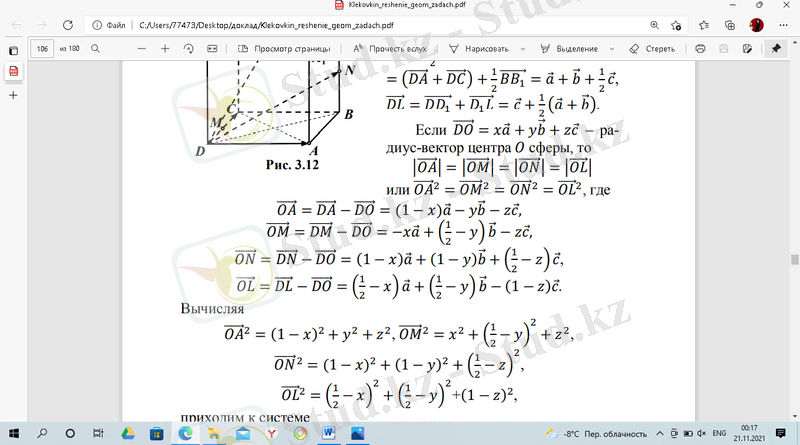Show hidden system tray icons

click(660, 434)
